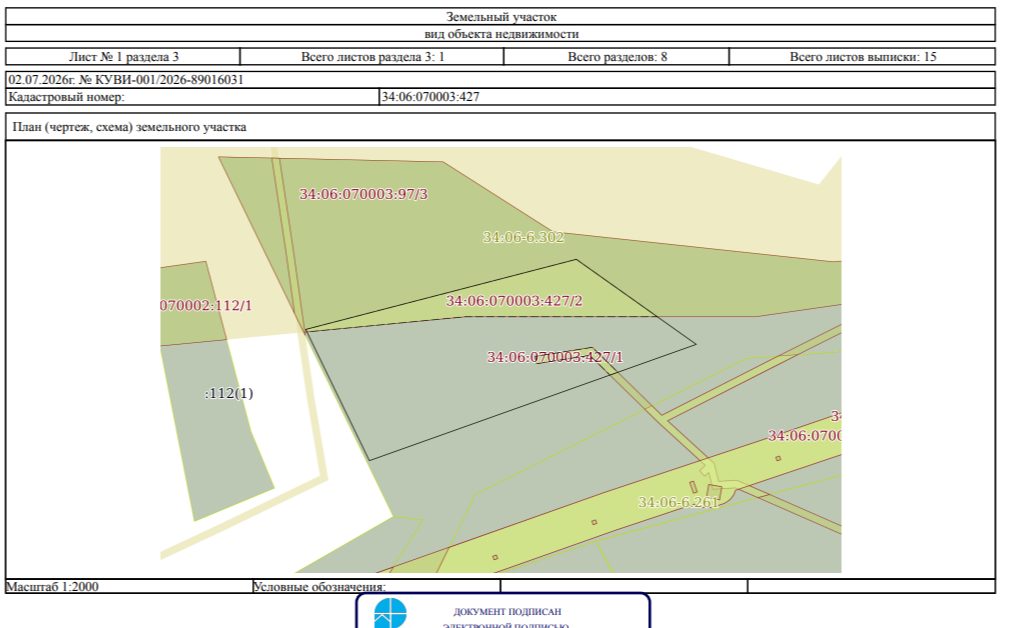Click the КУВИ-001/2026 request number line
This screenshot has width=1019, height=628.
(x=126, y=80)
